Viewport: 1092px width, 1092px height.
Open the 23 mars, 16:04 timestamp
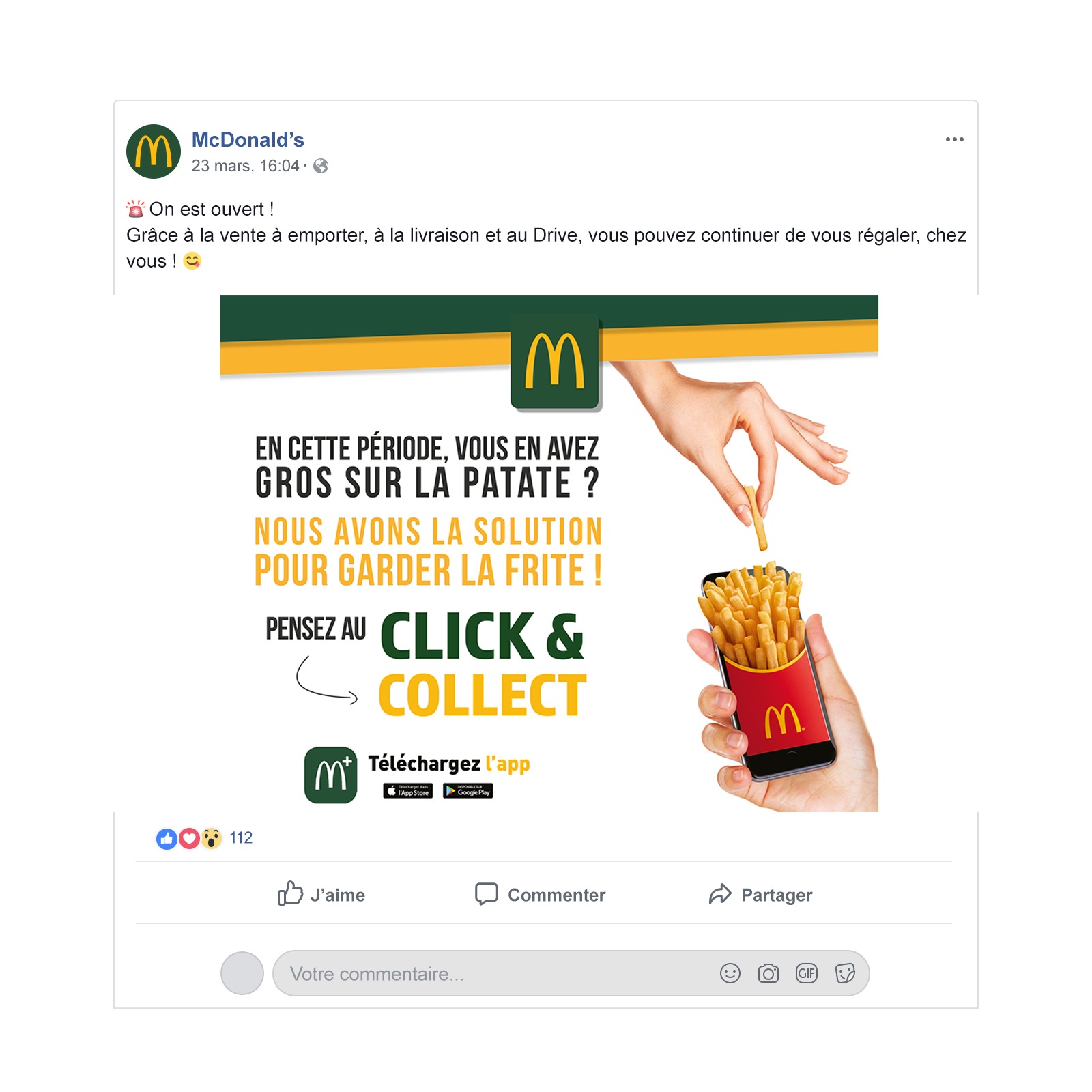pos(245,166)
